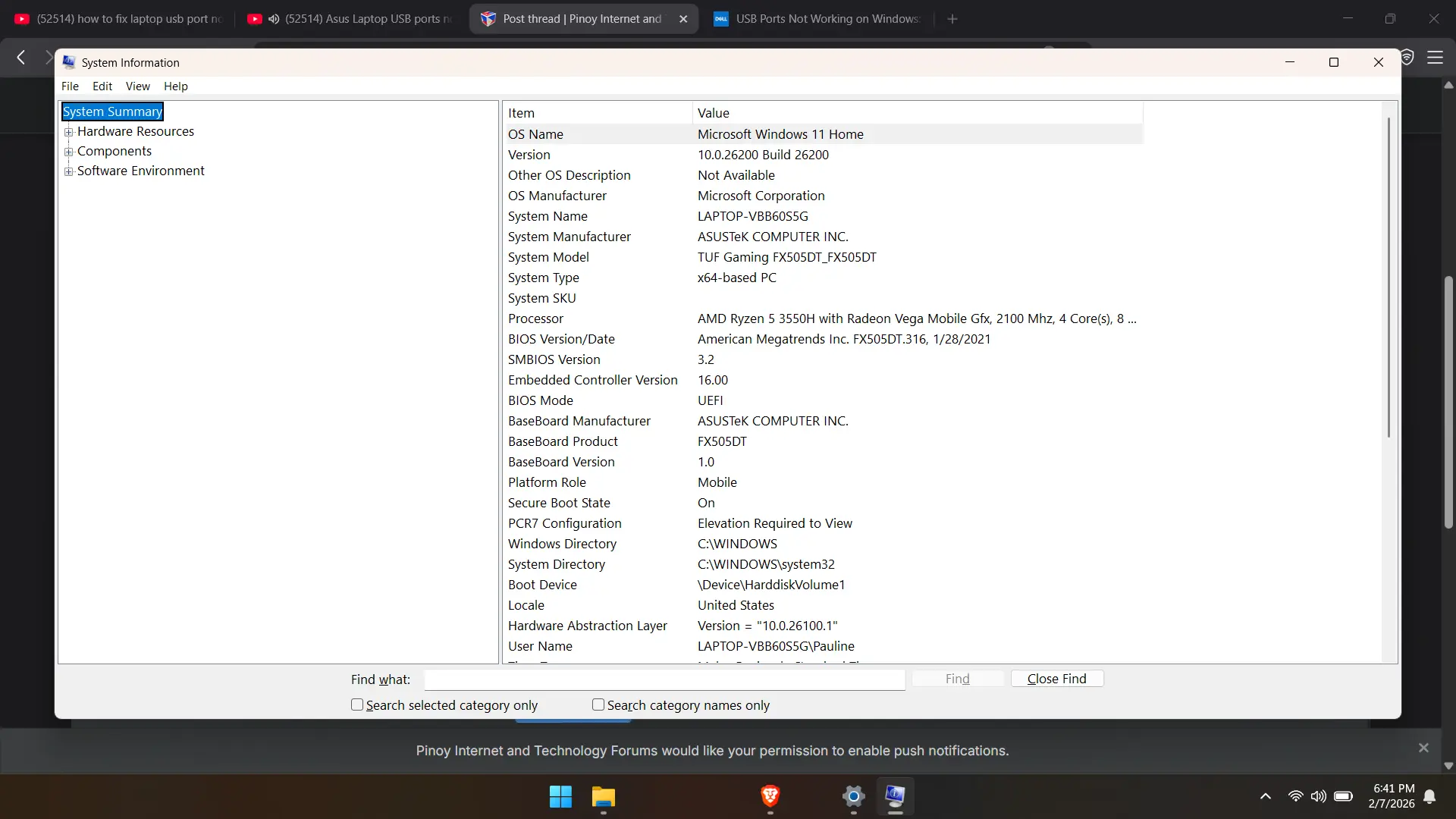Switch to 'Asus Laptop USB ports' tab
This screenshot has width=1456, height=819.
353,19
